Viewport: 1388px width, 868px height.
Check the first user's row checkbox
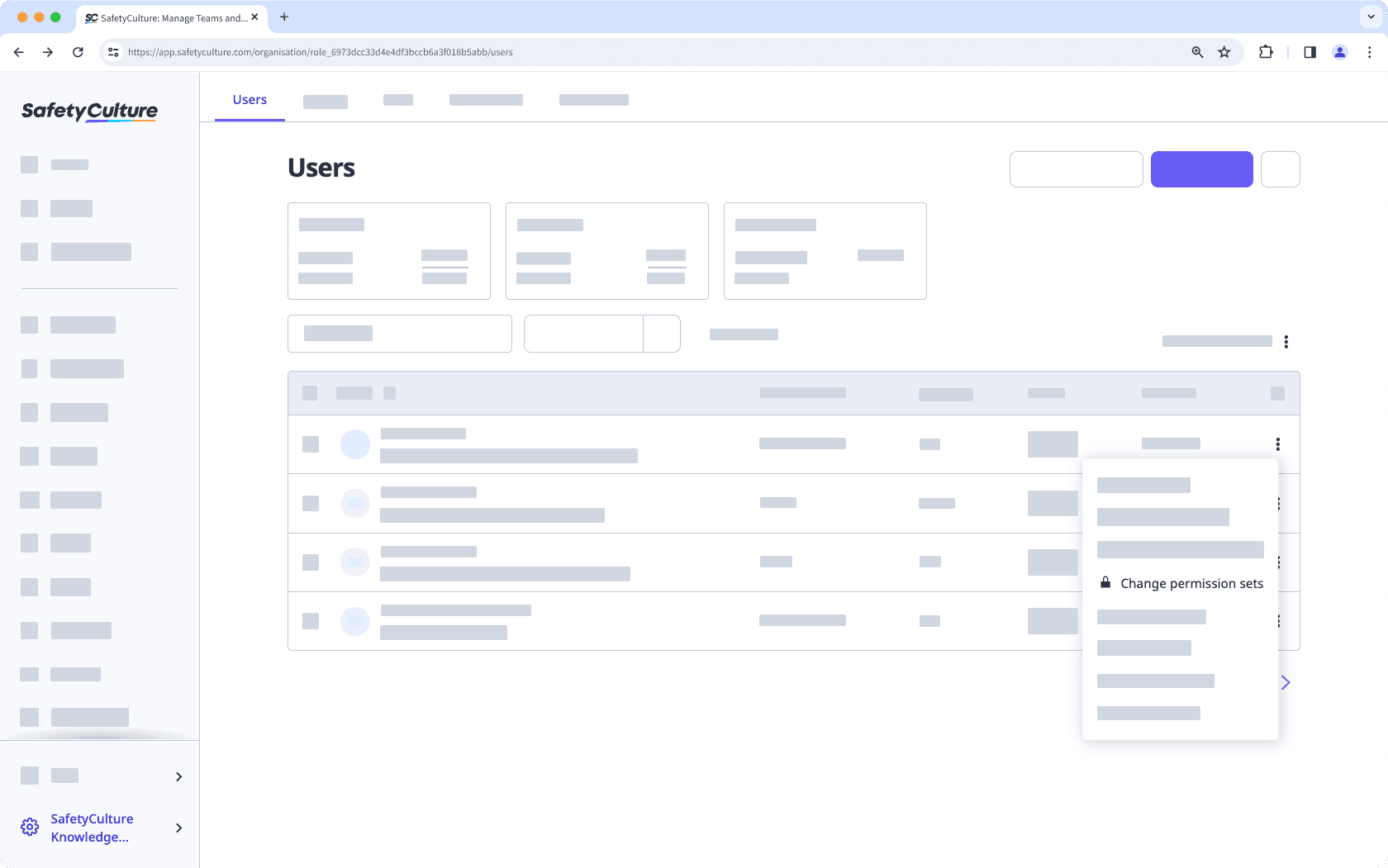point(310,444)
